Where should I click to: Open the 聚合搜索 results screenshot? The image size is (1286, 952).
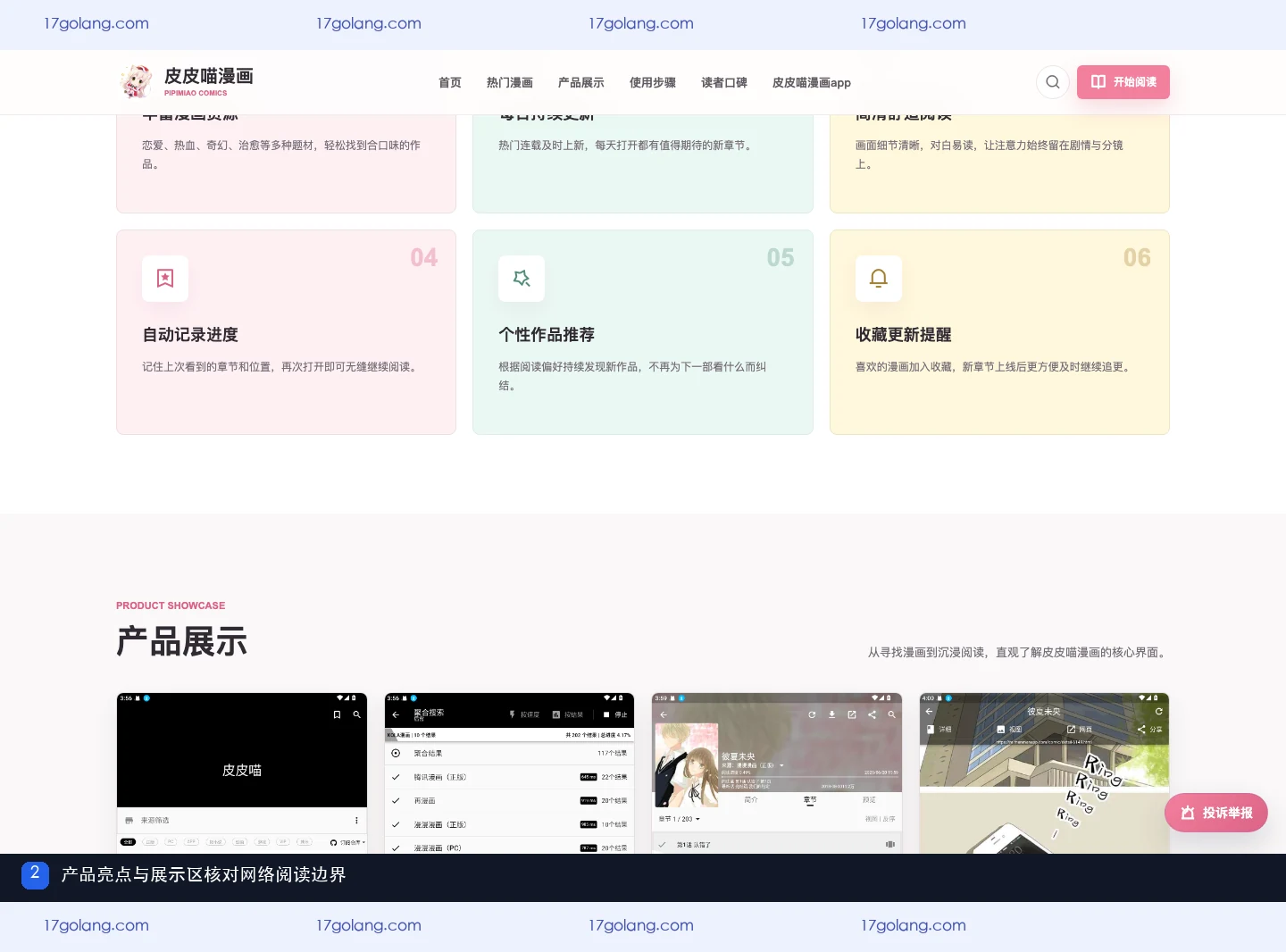point(509,773)
